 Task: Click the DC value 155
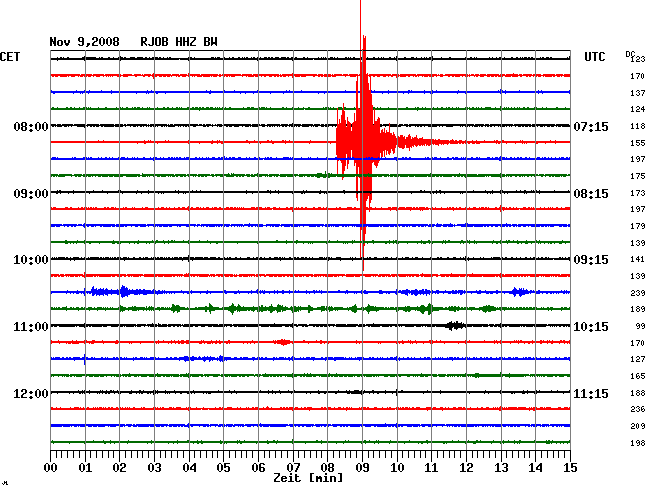638,143
